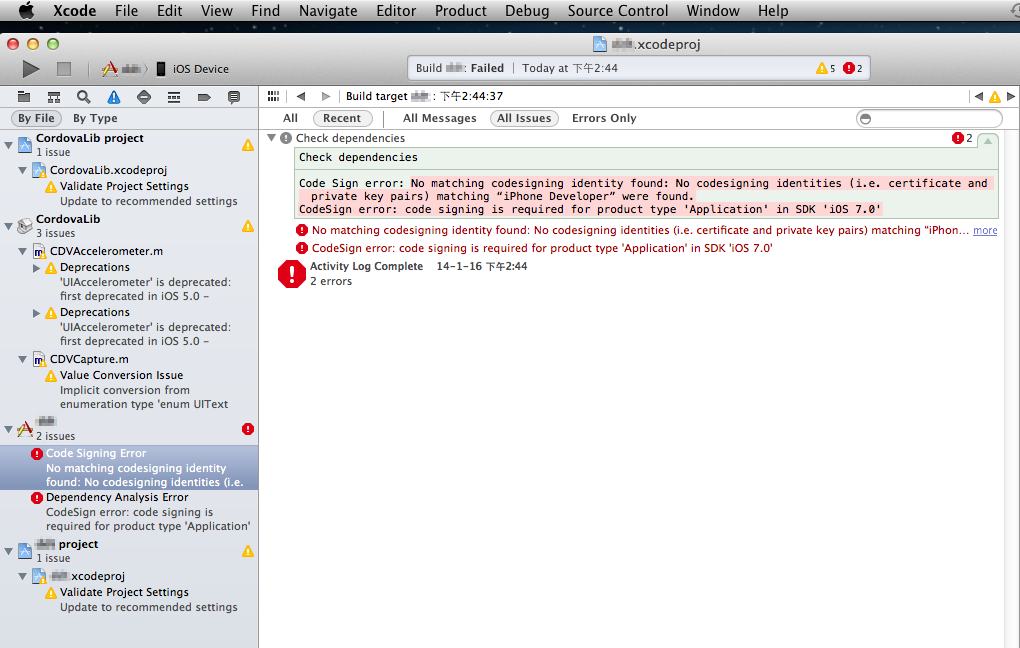Click the 'more' link on the codesigning error
This screenshot has width=1020, height=648.
(985, 230)
